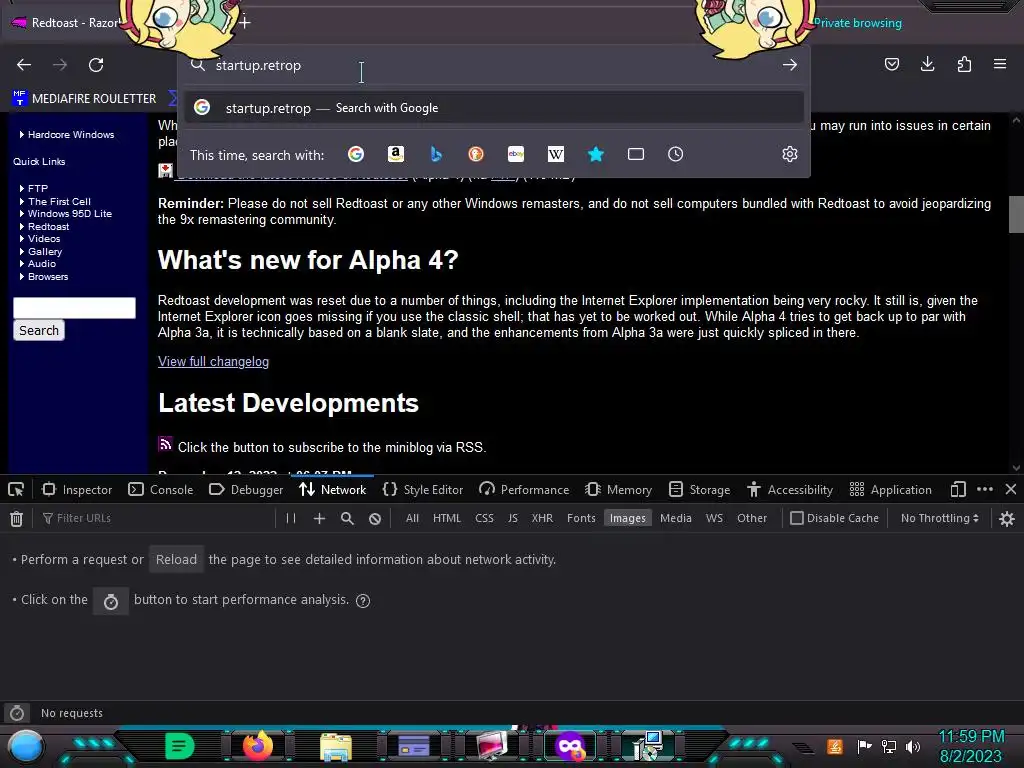Open the extensions puzzle icon

[964, 64]
